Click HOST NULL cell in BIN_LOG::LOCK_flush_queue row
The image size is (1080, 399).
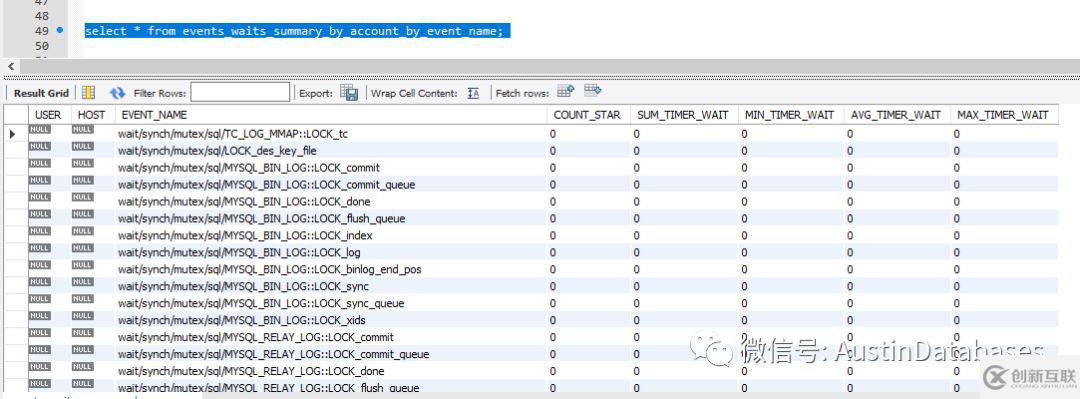coord(82,214)
